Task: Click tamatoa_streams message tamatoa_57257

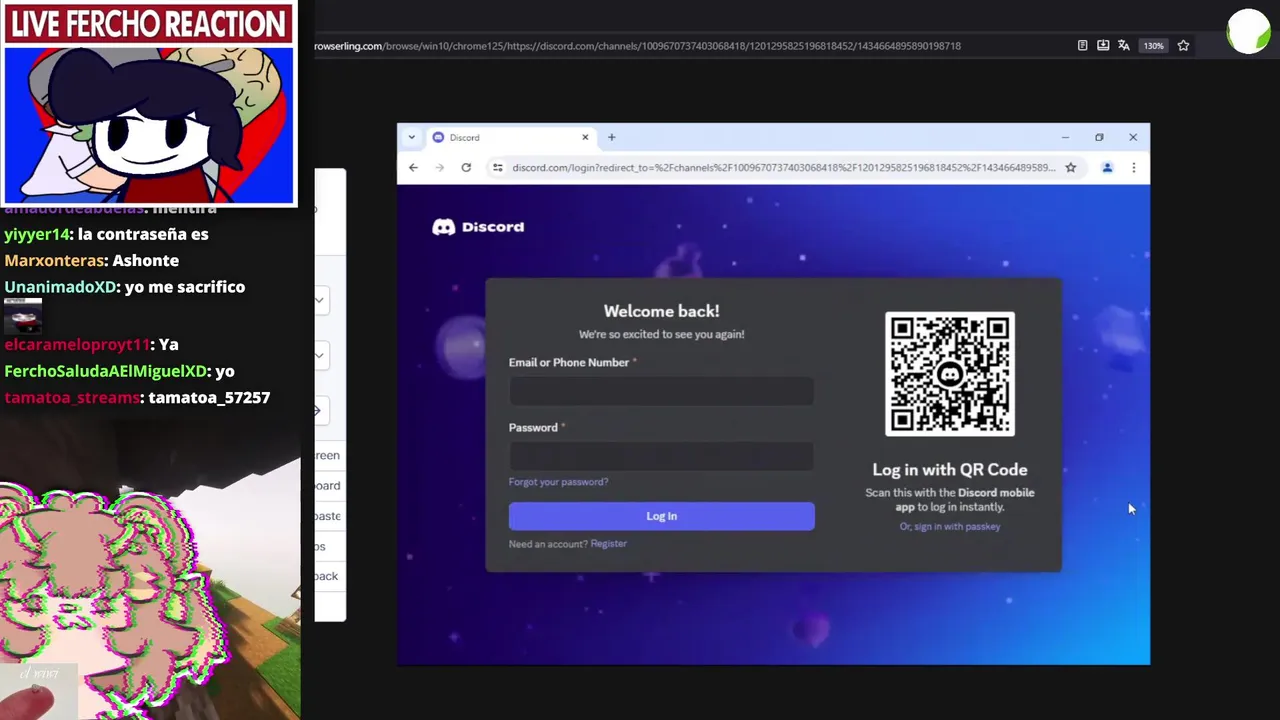Action: [x=137, y=397]
